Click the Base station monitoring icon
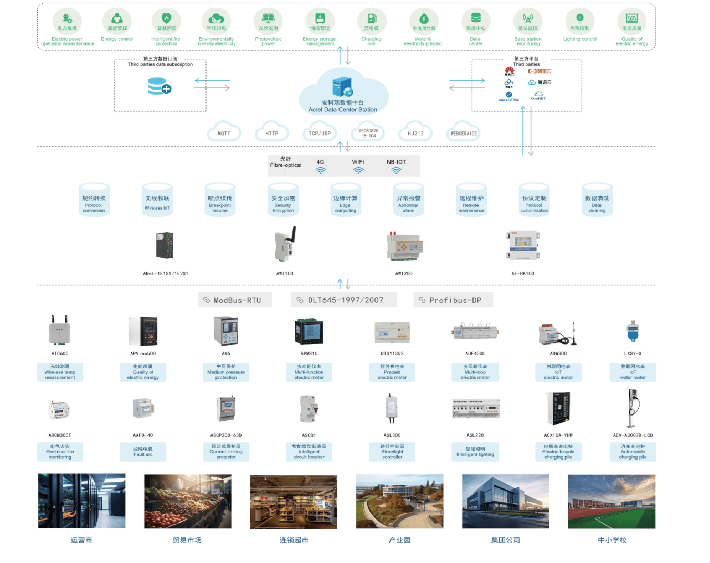 [x=528, y=21]
